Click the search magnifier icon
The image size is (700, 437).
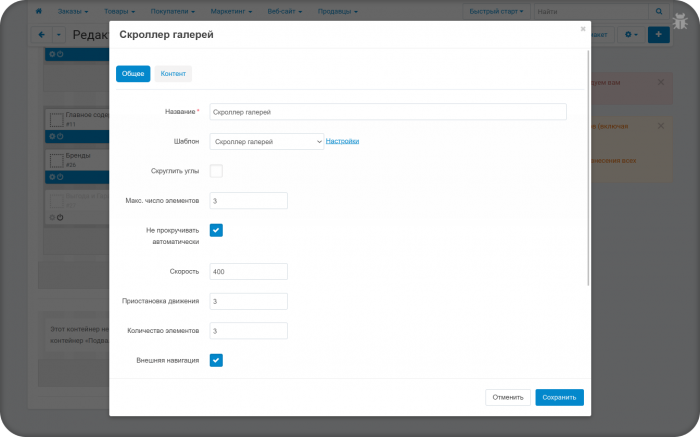pyautogui.click(x=659, y=12)
